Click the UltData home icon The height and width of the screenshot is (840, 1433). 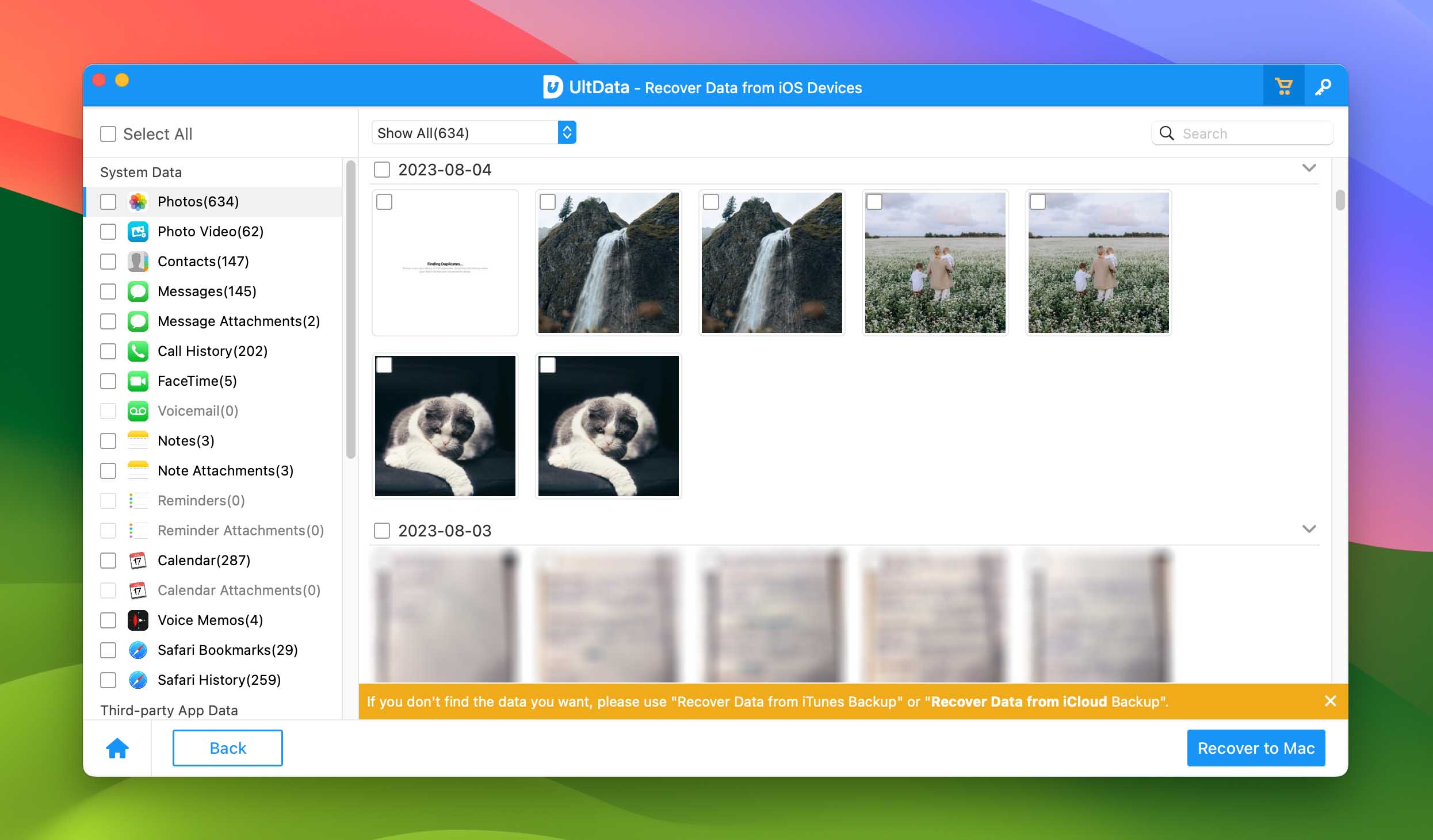click(118, 748)
